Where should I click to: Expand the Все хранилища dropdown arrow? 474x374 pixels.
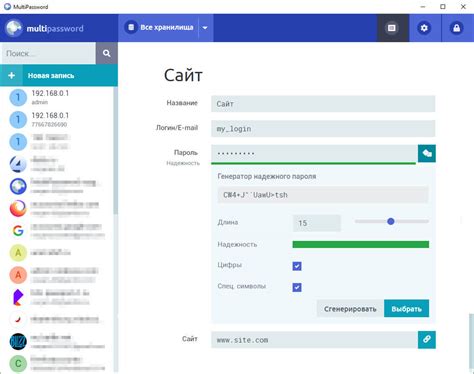[205, 28]
